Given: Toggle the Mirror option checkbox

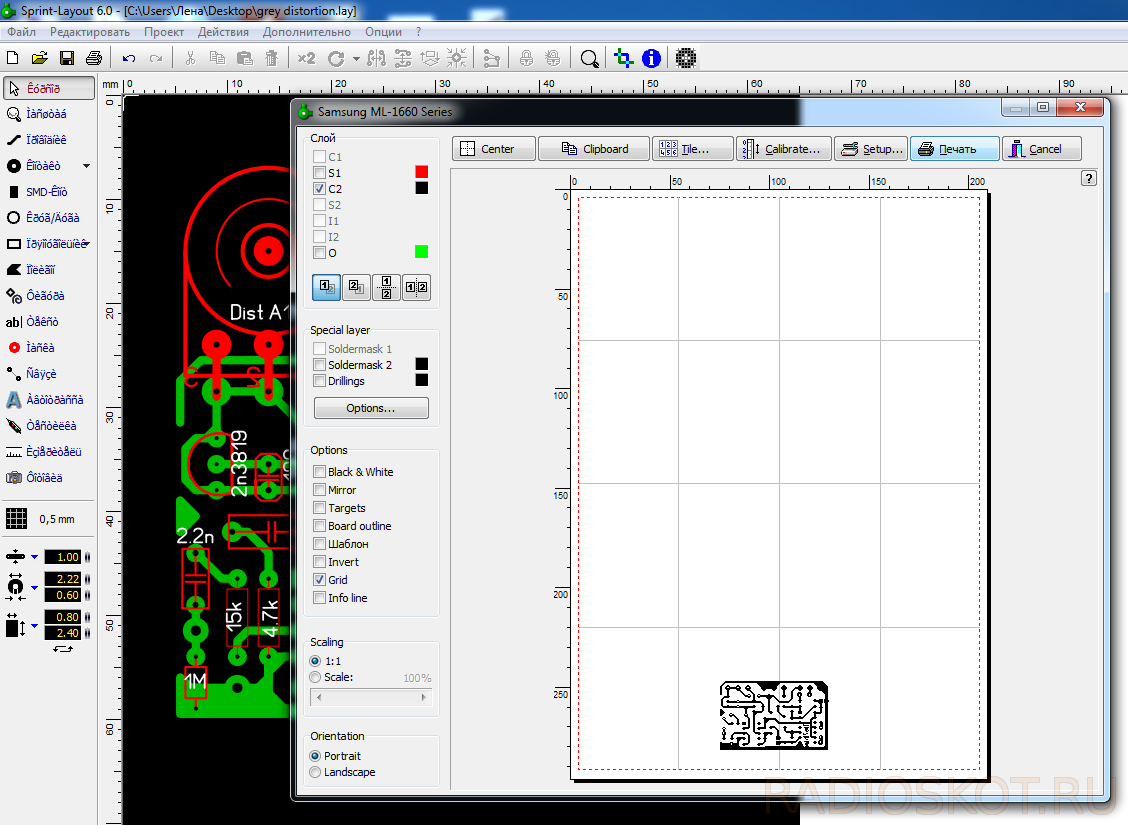Looking at the screenshot, I should point(320,490).
